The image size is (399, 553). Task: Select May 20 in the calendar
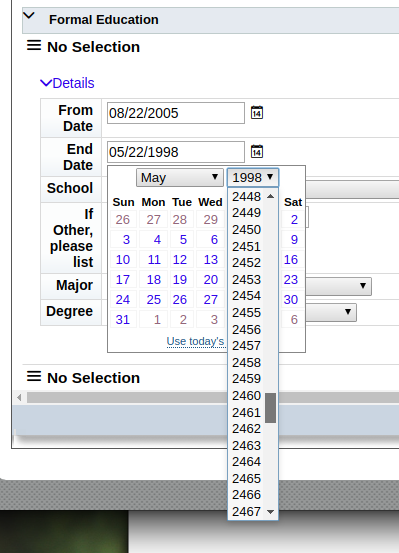(211, 280)
